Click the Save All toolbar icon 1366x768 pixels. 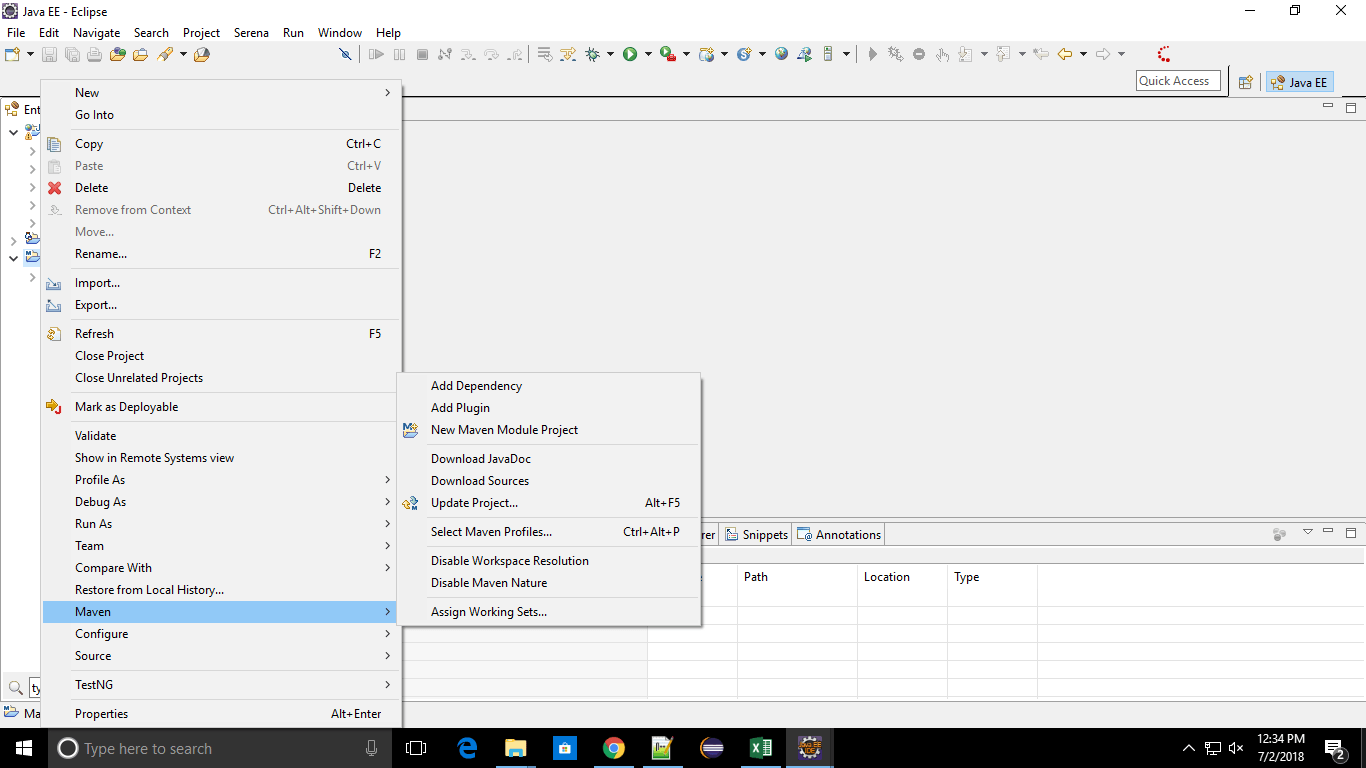click(x=73, y=54)
